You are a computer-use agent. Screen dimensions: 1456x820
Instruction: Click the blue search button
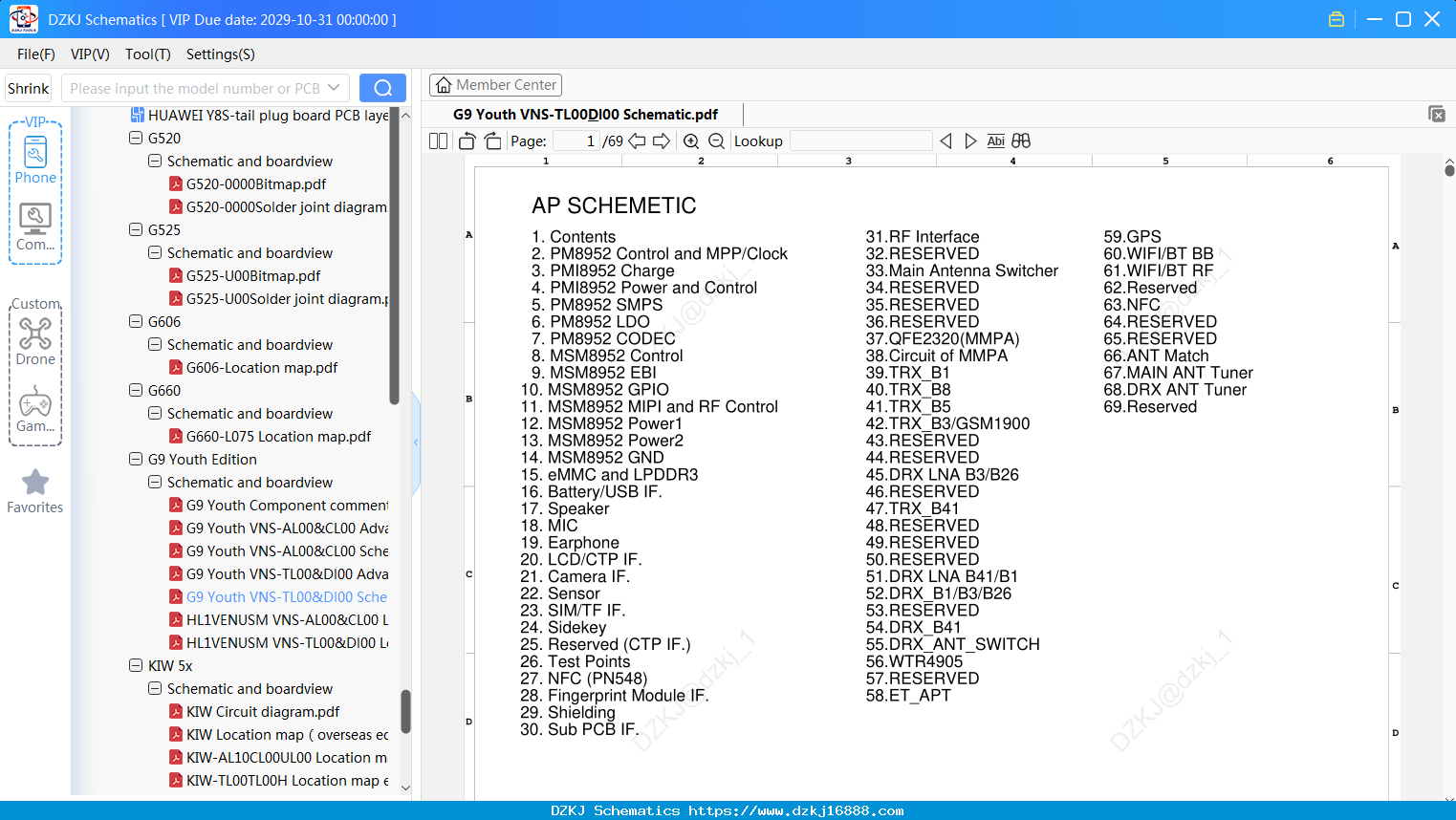coord(382,88)
